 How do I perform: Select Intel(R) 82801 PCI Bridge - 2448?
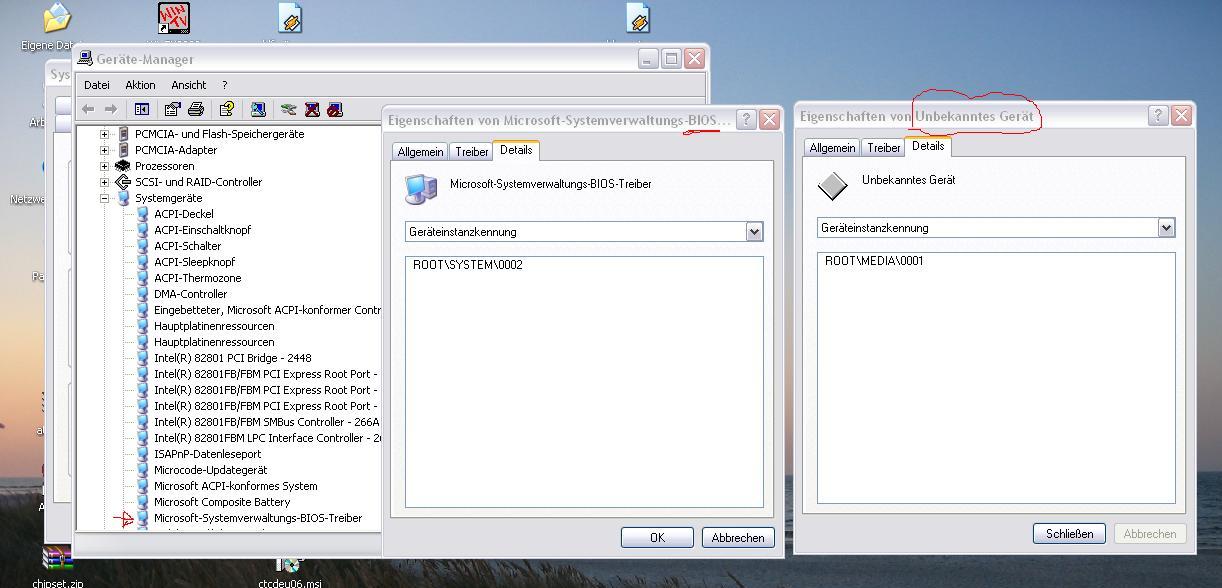(232, 358)
